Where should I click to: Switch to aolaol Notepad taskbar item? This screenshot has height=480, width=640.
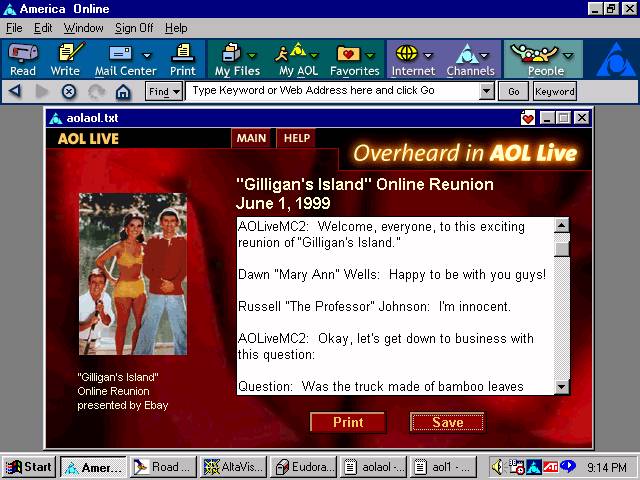(x=373, y=467)
